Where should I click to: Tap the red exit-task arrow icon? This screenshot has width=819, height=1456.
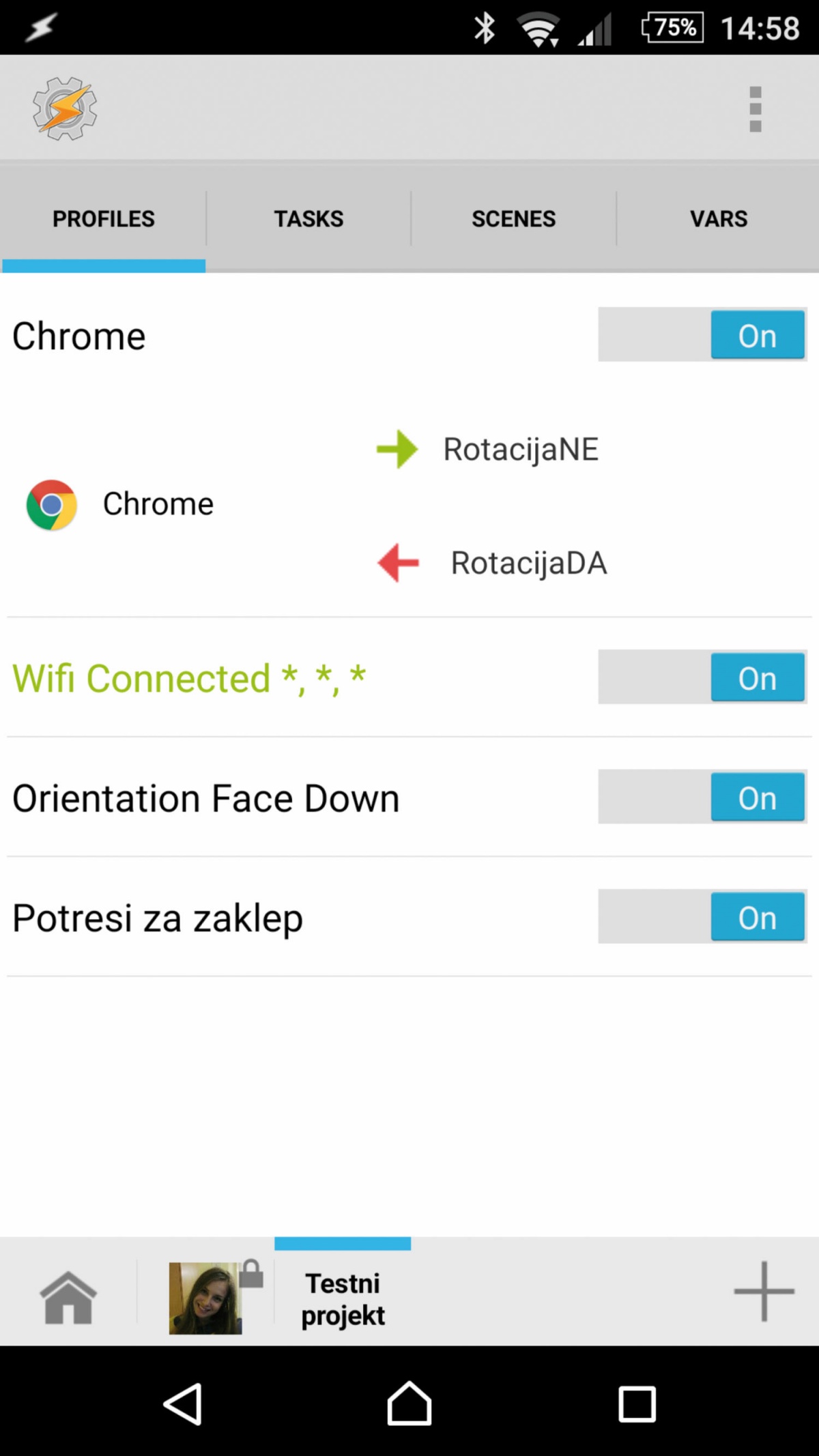pos(398,563)
